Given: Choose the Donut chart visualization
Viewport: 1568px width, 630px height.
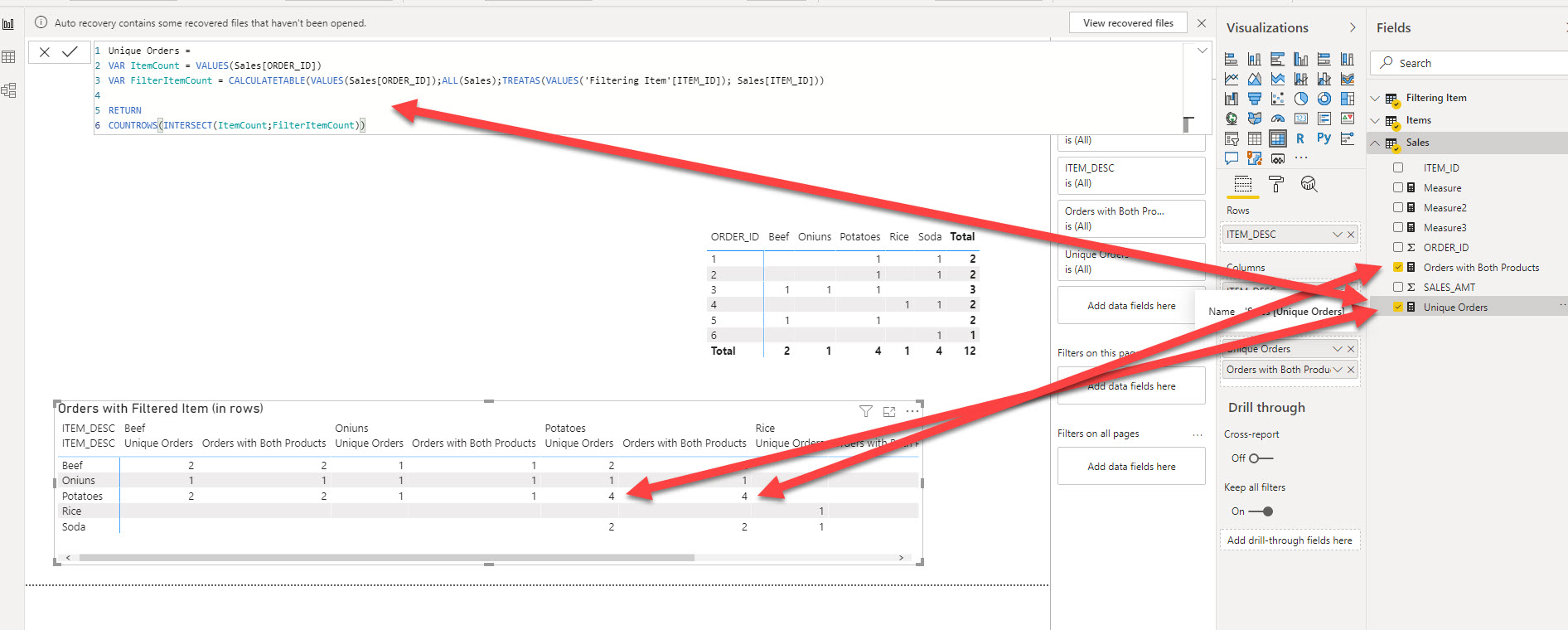Looking at the screenshot, I should pyautogui.click(x=1324, y=99).
